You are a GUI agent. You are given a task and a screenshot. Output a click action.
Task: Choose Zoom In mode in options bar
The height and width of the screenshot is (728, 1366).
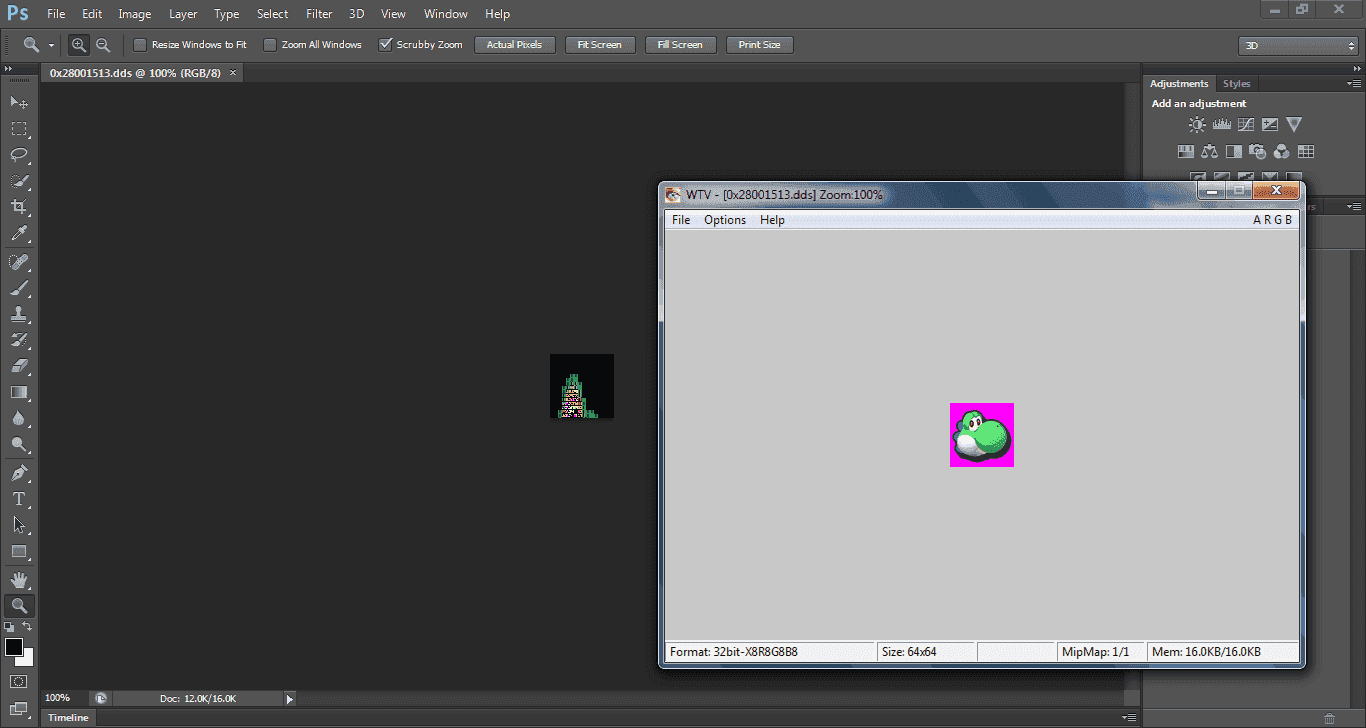click(x=79, y=45)
